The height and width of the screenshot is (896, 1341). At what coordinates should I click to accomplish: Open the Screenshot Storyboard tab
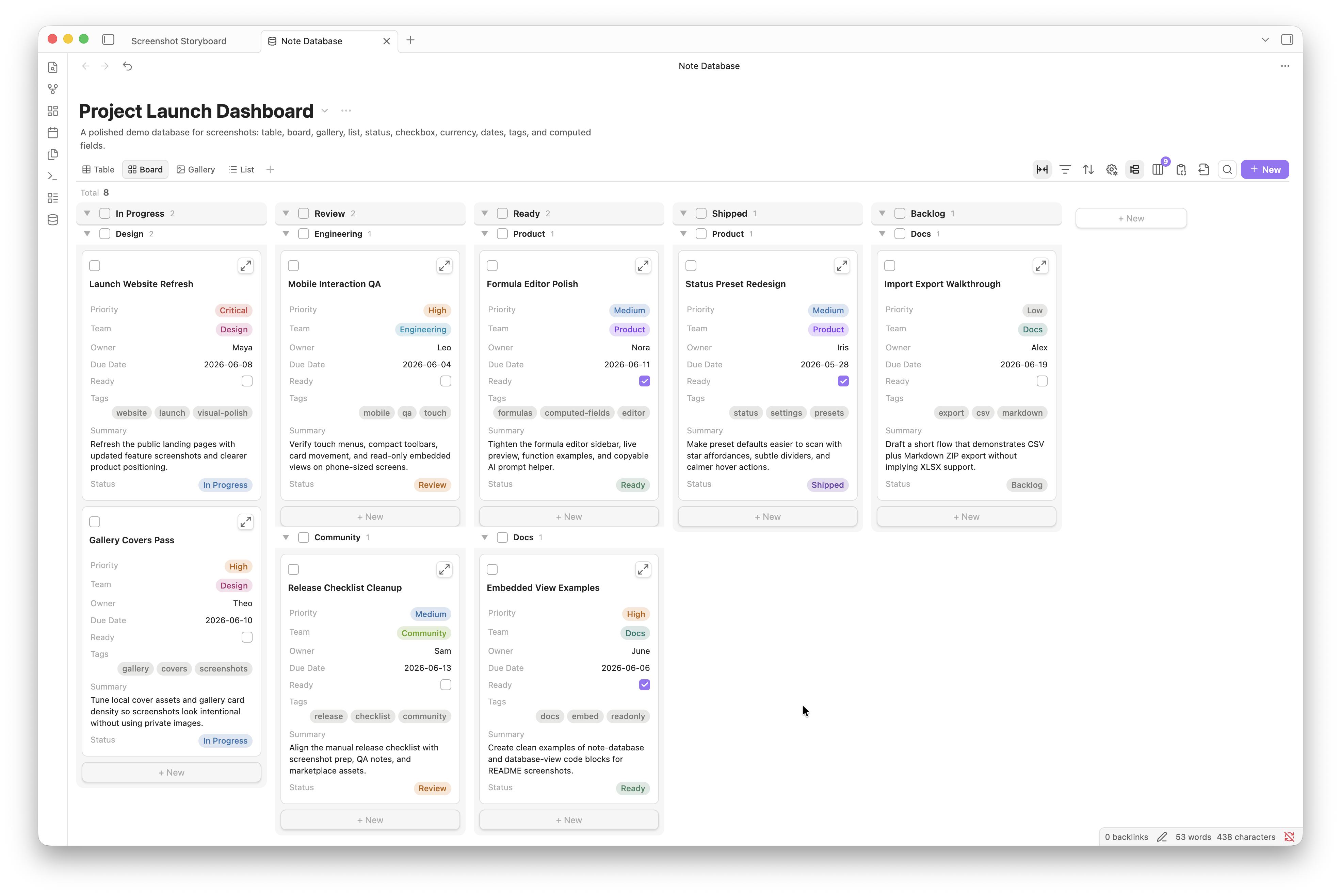[x=179, y=41]
